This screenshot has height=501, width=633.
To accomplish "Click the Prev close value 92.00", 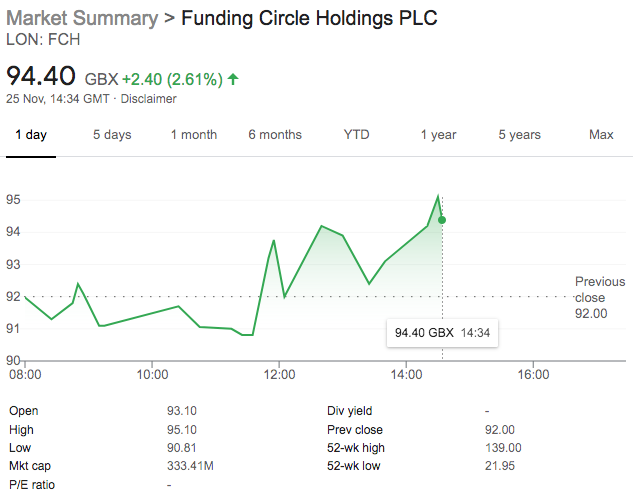I will click(500, 430).
